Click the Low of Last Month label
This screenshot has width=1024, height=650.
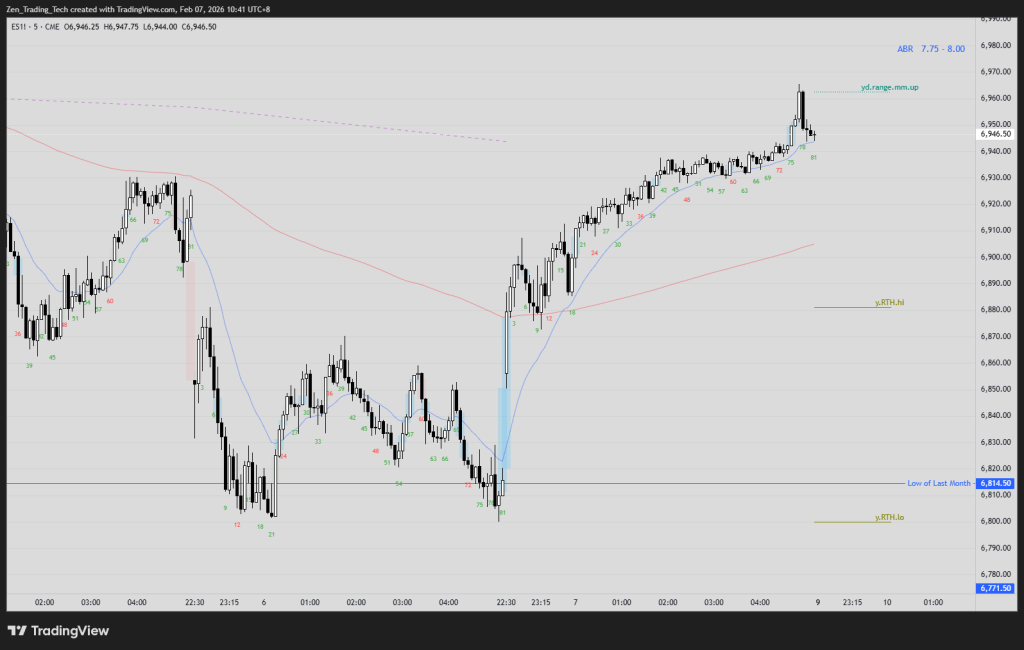coord(938,483)
